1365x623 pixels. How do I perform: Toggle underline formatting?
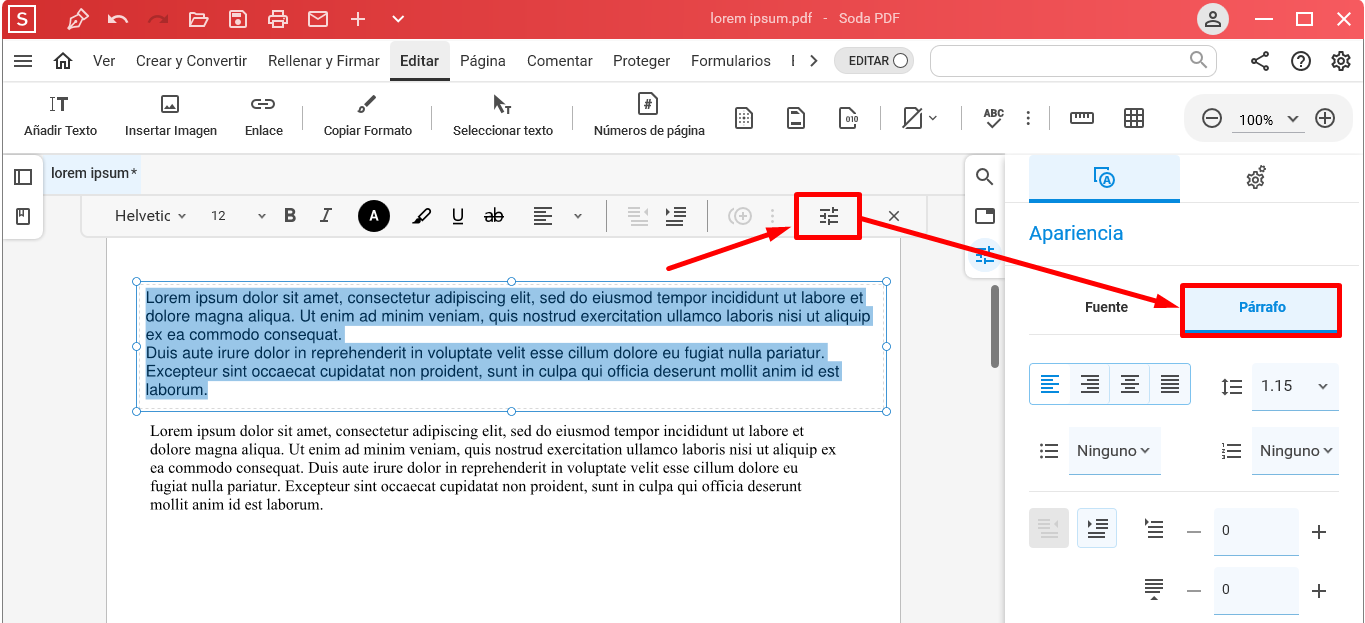458,215
